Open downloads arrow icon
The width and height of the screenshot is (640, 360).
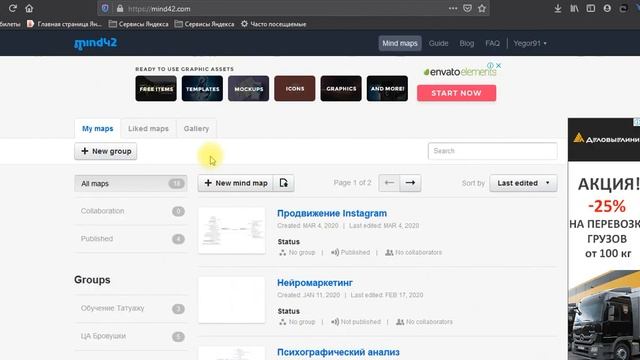(x=558, y=8)
